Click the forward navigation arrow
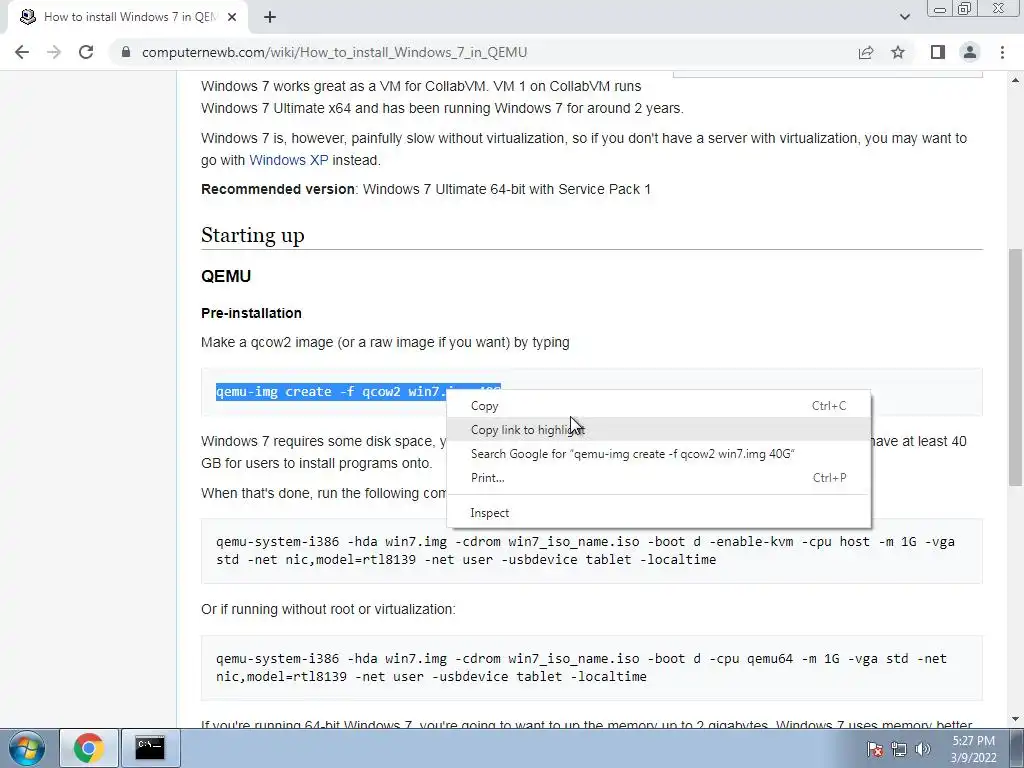The width and height of the screenshot is (1024, 768). pos(54,52)
